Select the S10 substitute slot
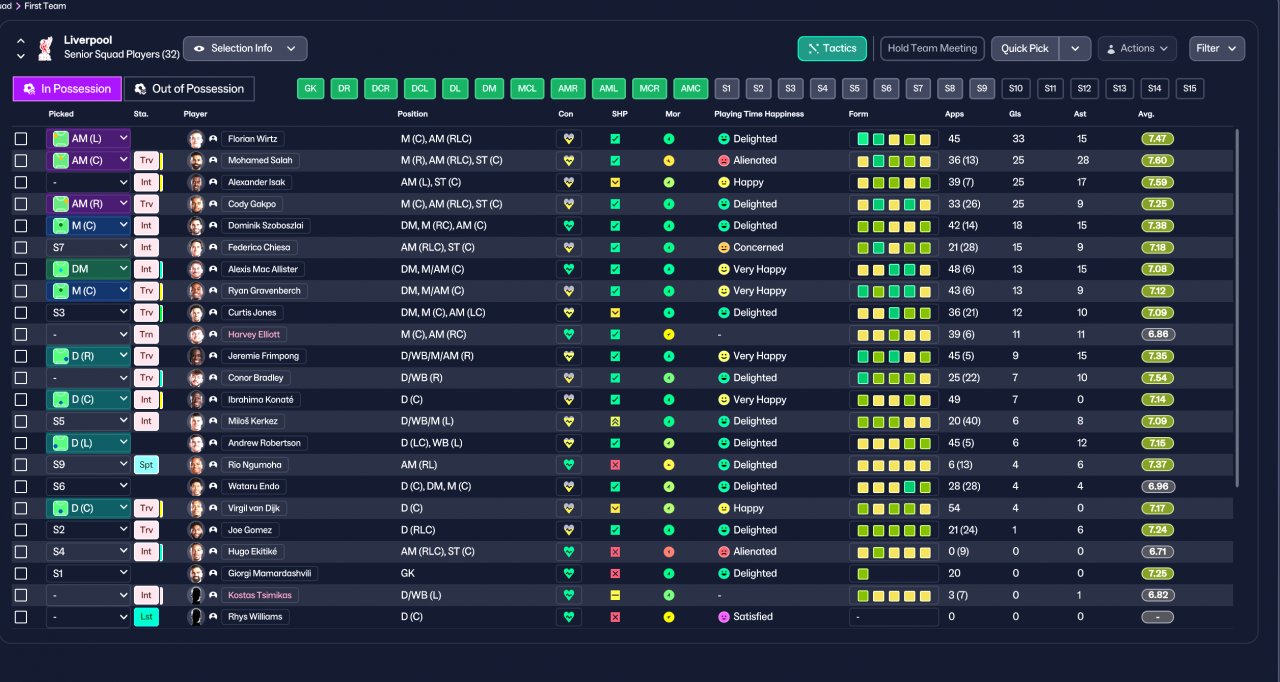This screenshot has width=1280, height=682. pos(1017,89)
